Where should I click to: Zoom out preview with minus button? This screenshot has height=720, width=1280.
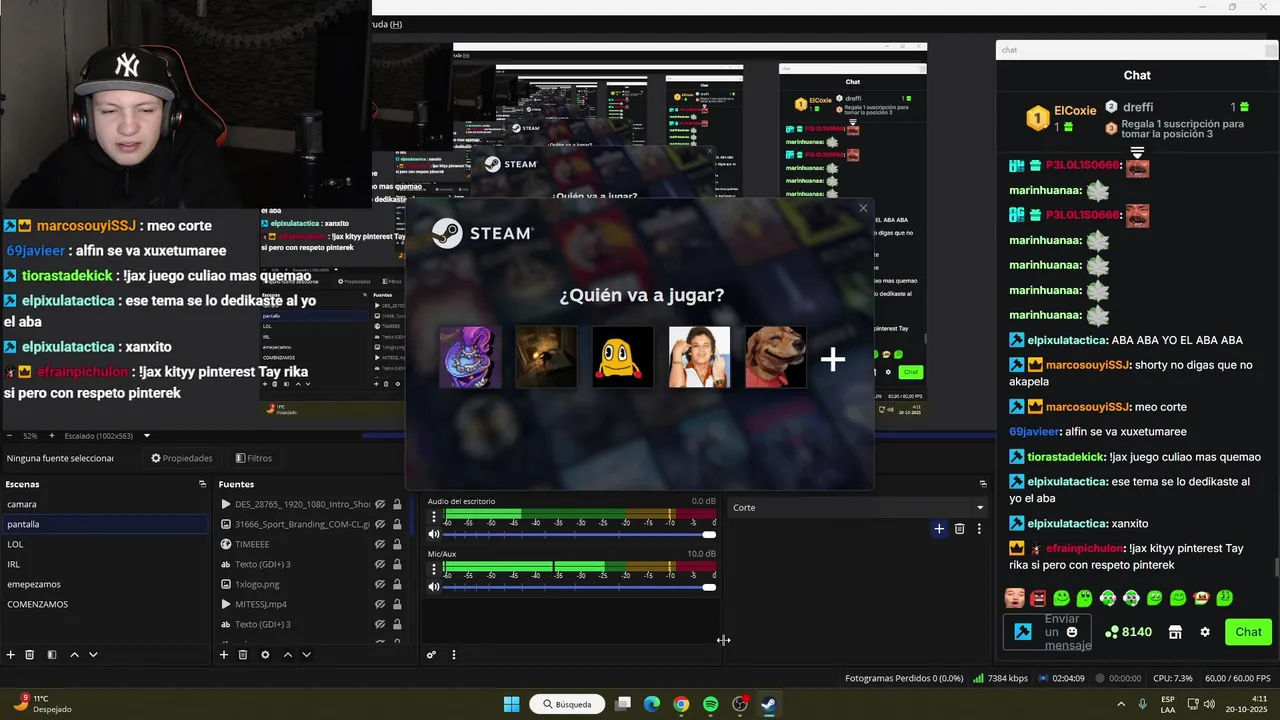(9, 436)
